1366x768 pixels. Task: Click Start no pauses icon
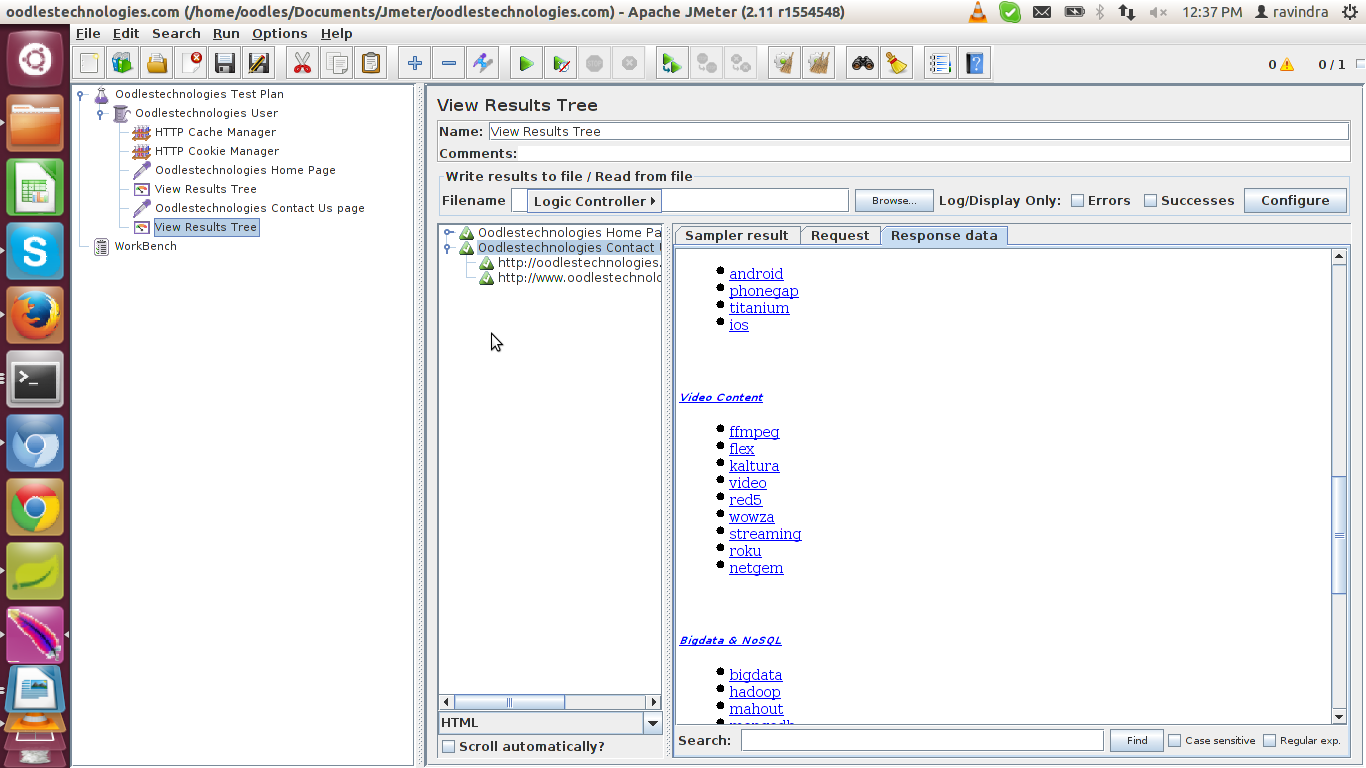pos(561,64)
